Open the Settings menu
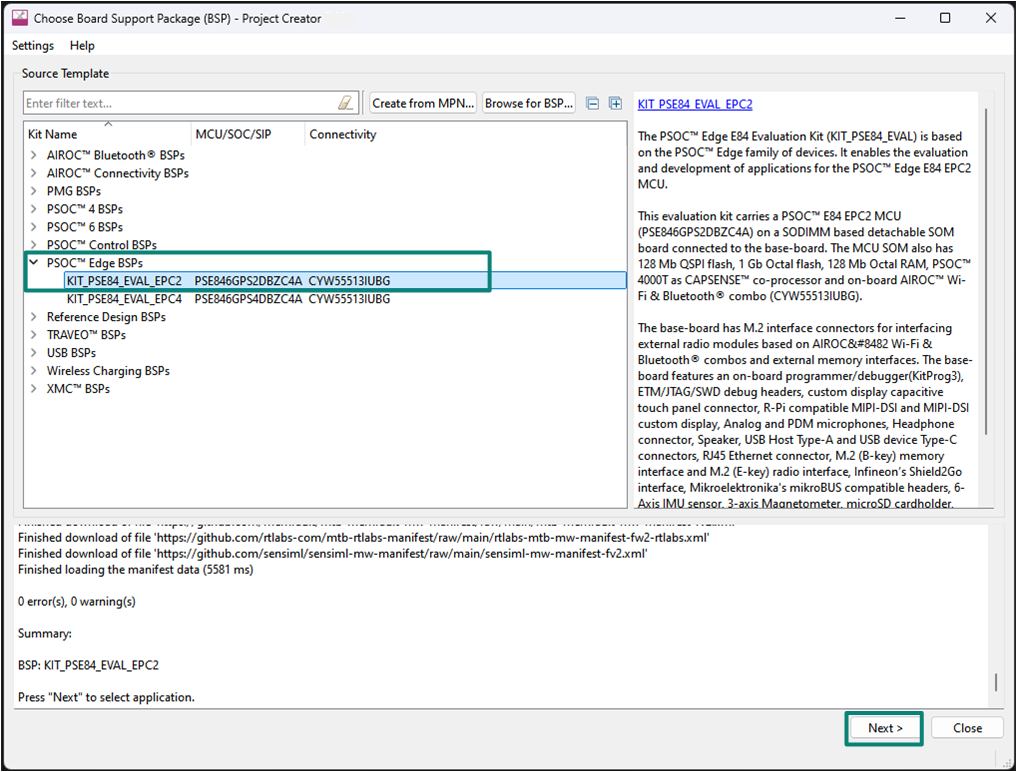The image size is (1017, 772). click(33, 45)
